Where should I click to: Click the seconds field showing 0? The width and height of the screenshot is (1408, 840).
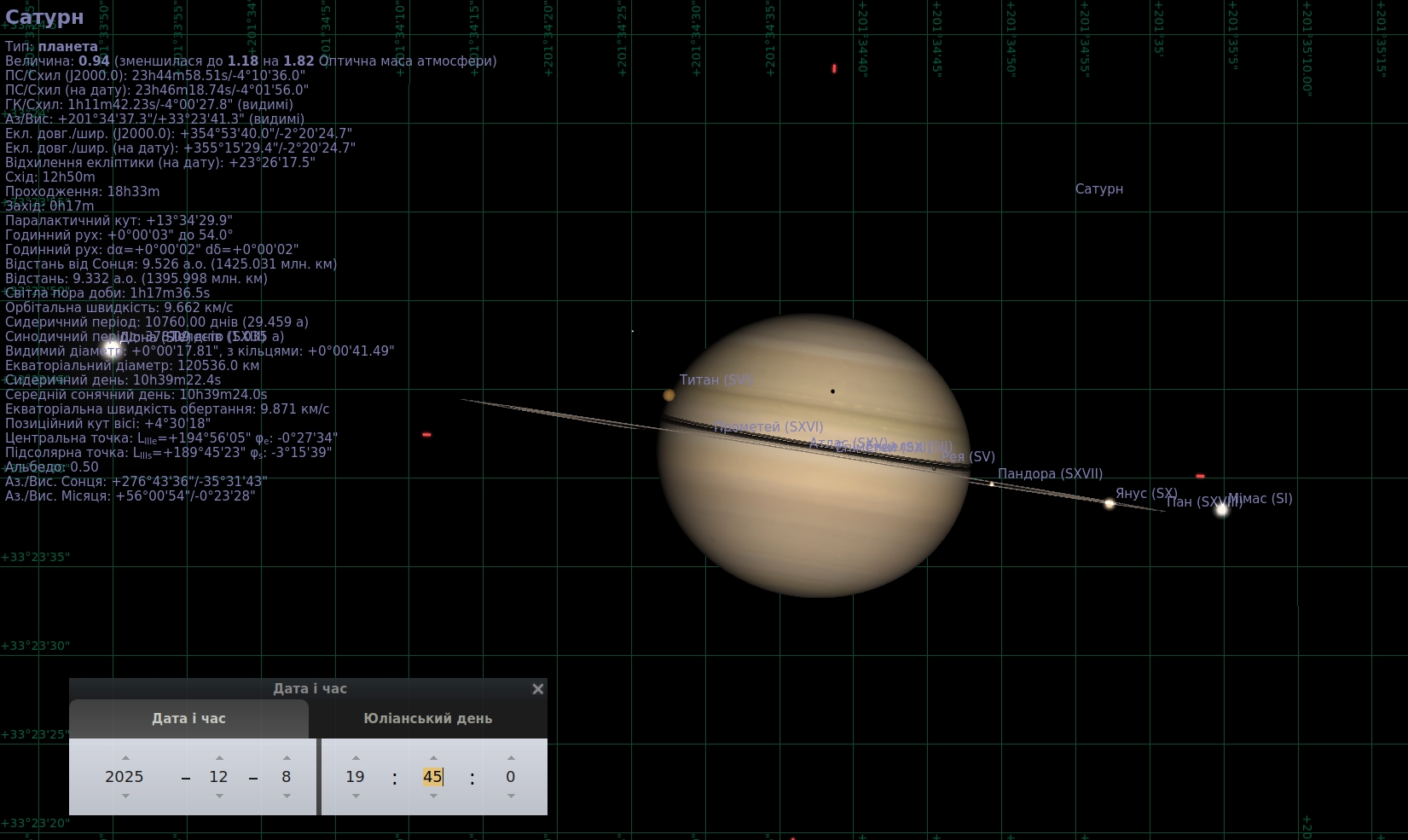511,777
